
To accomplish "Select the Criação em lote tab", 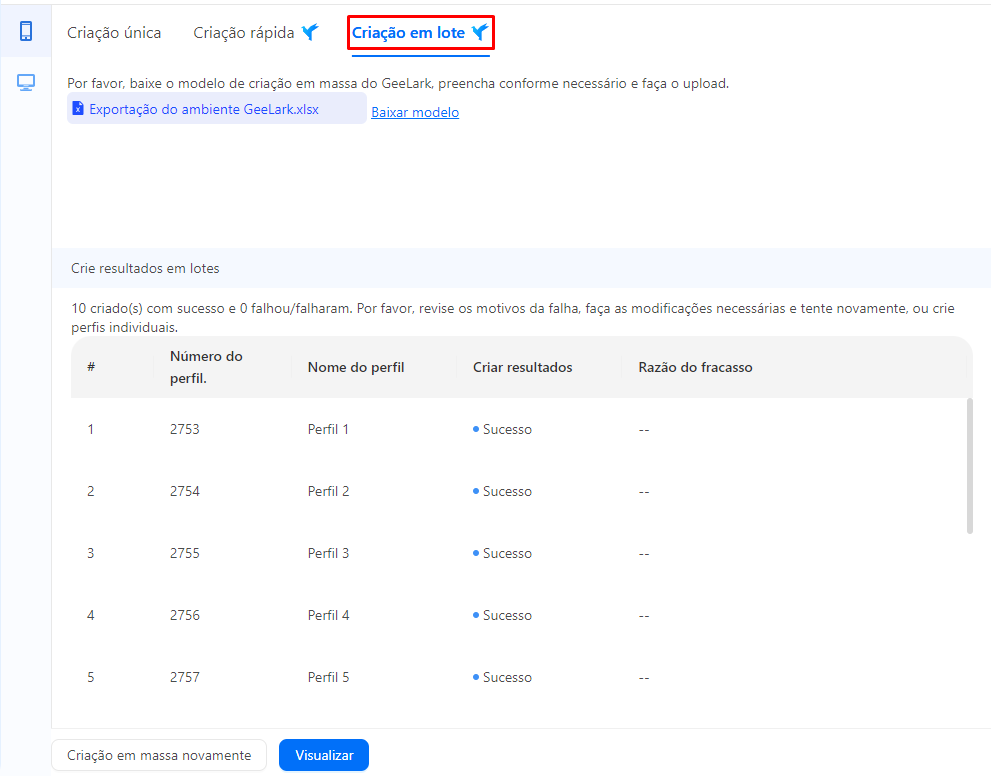I will pos(408,33).
